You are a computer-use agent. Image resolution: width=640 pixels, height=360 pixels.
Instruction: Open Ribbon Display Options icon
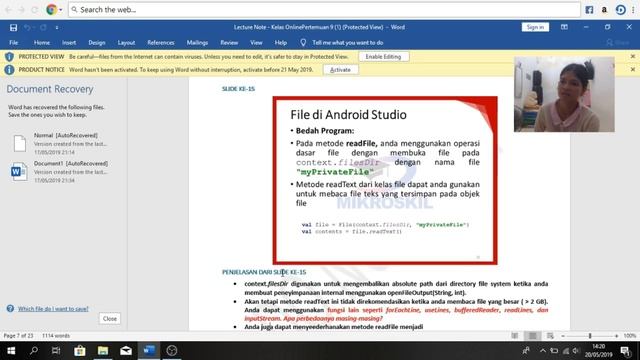click(564, 27)
